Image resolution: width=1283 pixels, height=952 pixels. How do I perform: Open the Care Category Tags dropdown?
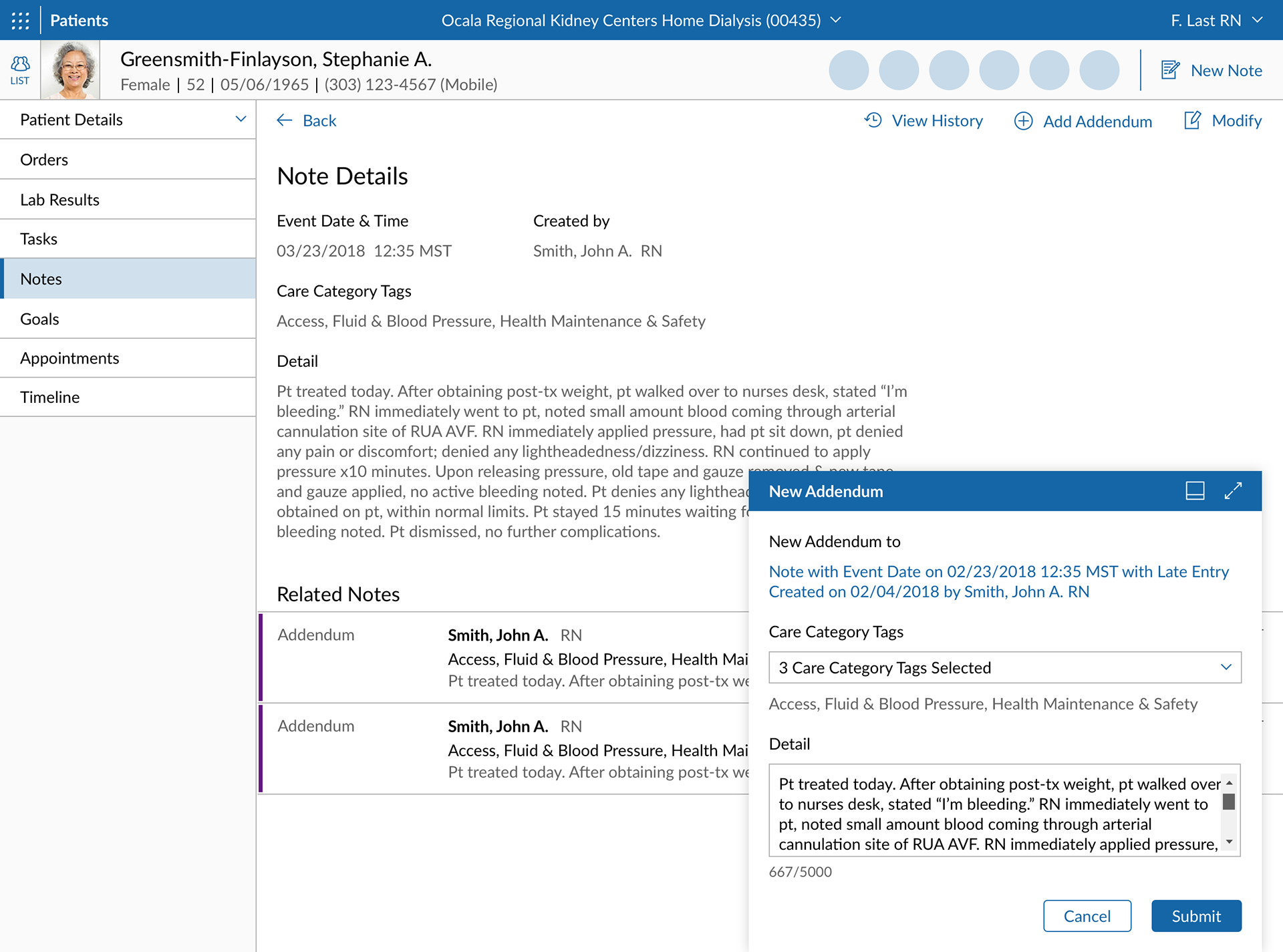tap(1005, 667)
